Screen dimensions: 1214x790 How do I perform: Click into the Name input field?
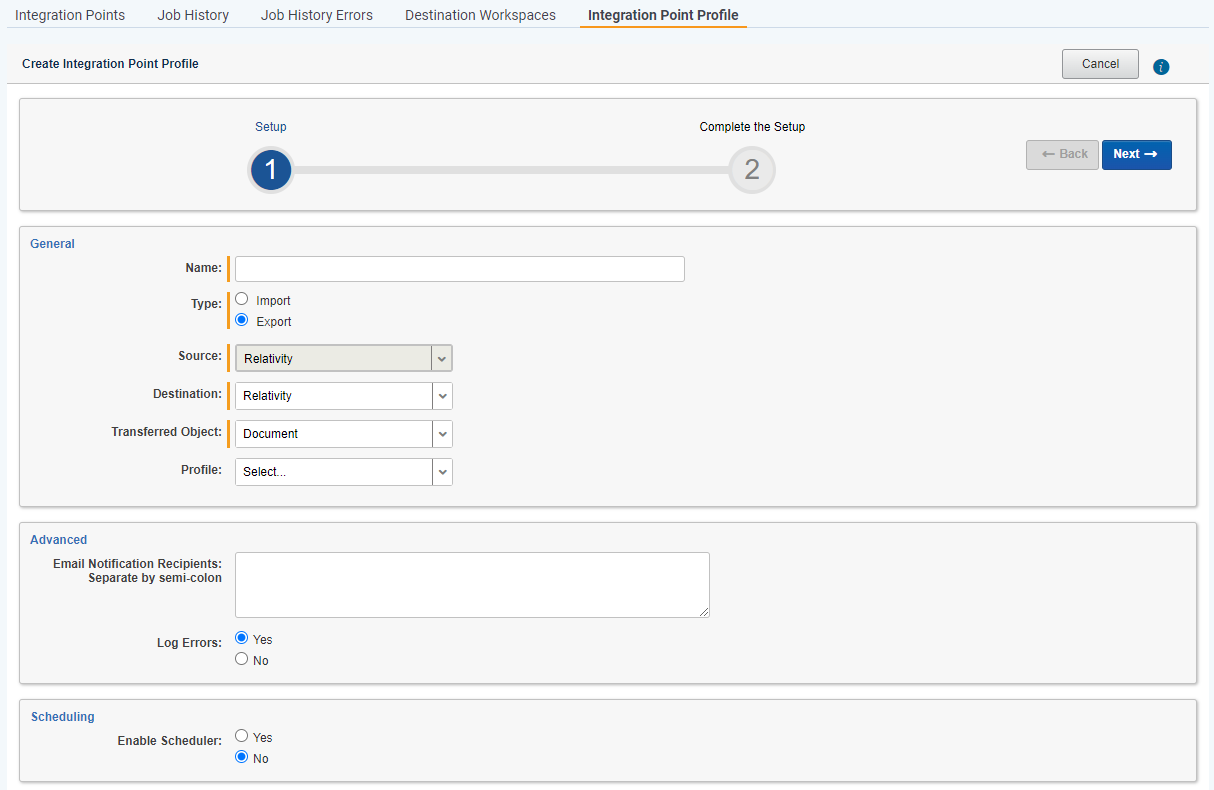click(x=460, y=269)
